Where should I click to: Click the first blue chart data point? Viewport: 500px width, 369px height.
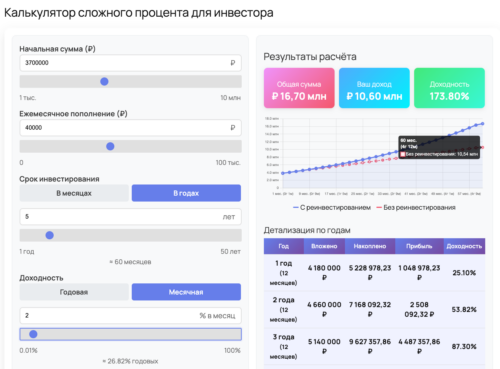283,173
